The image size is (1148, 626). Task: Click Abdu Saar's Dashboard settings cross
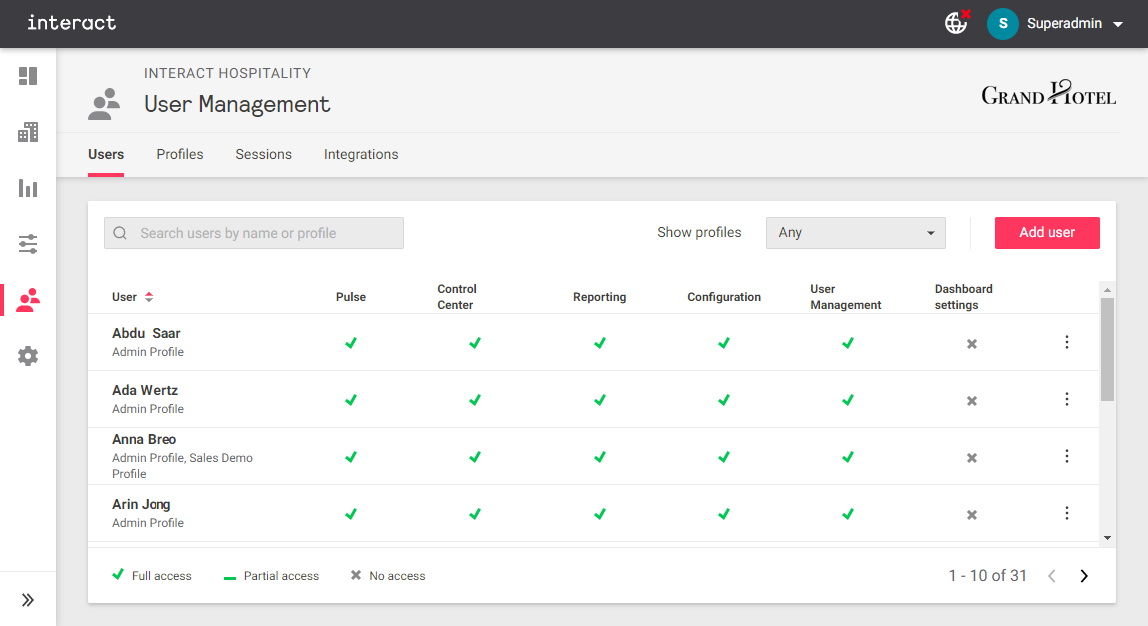tap(972, 343)
